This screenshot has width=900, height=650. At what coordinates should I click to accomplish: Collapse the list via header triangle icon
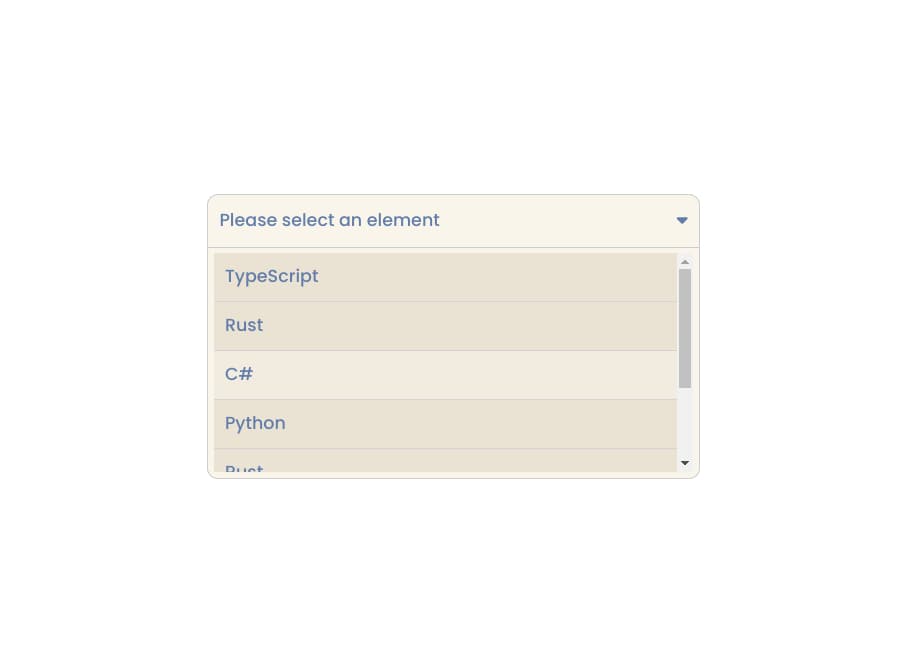pos(682,220)
